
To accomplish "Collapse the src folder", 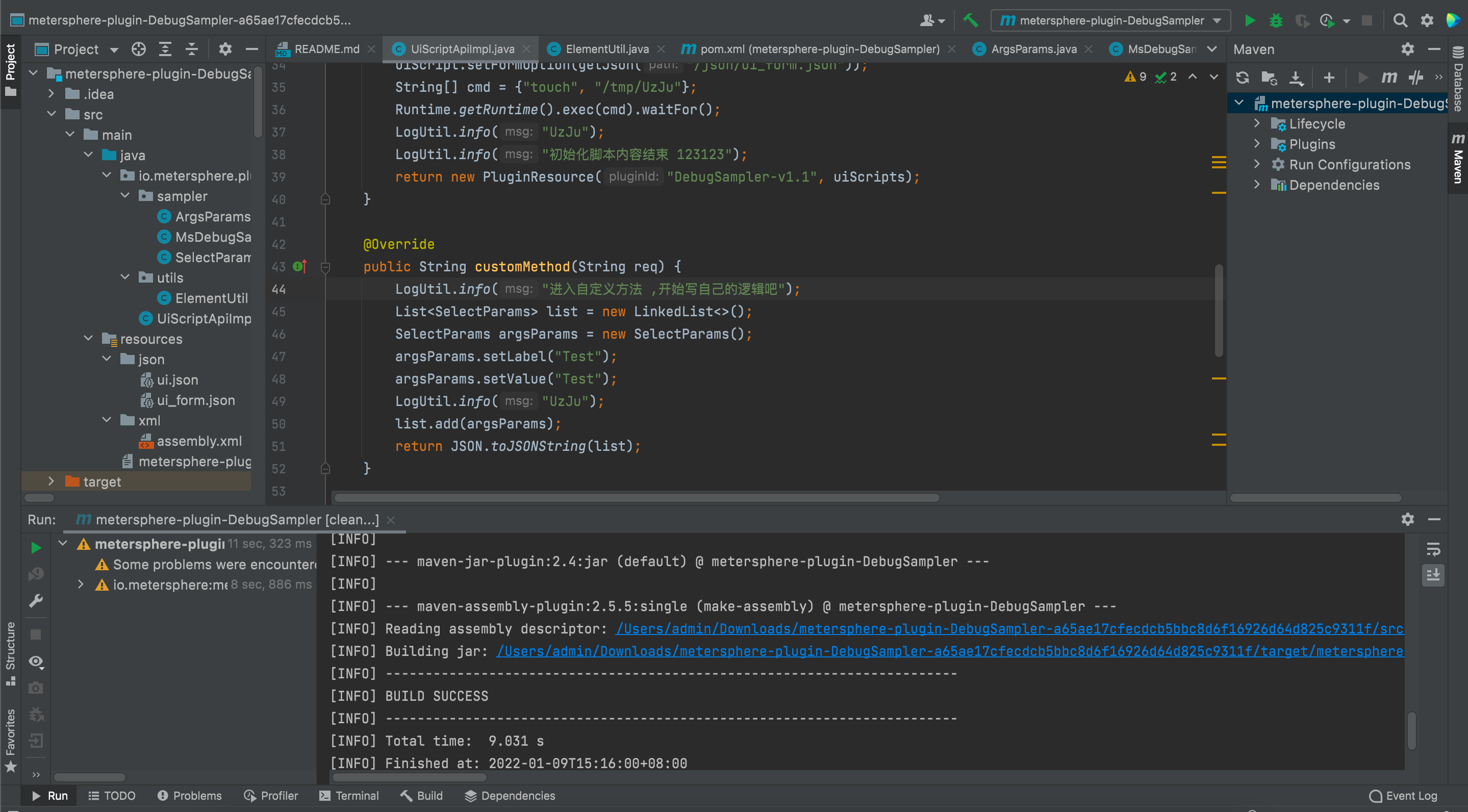I will (50, 114).
